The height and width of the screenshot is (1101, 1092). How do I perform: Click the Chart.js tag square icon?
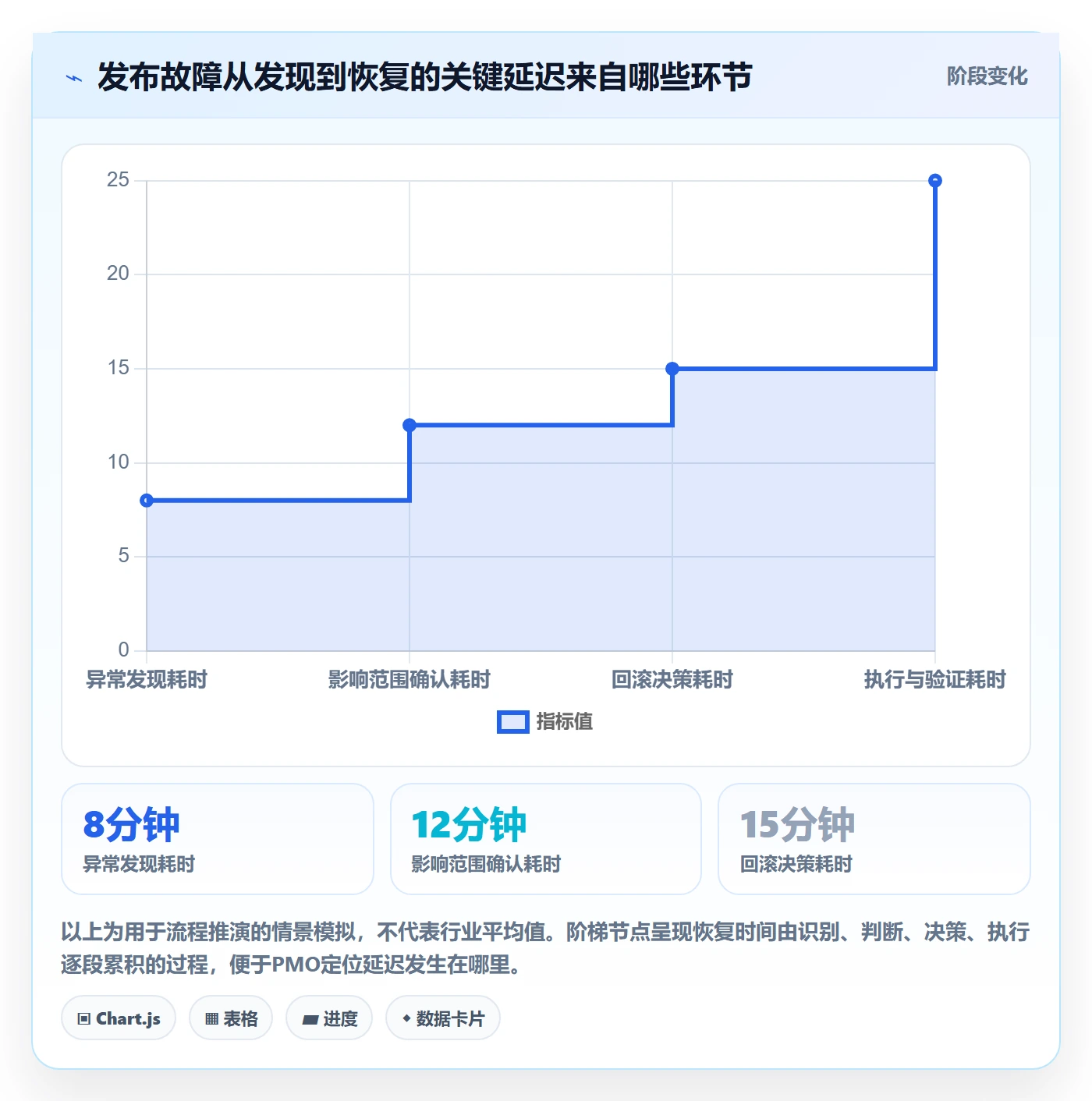coord(84,1018)
